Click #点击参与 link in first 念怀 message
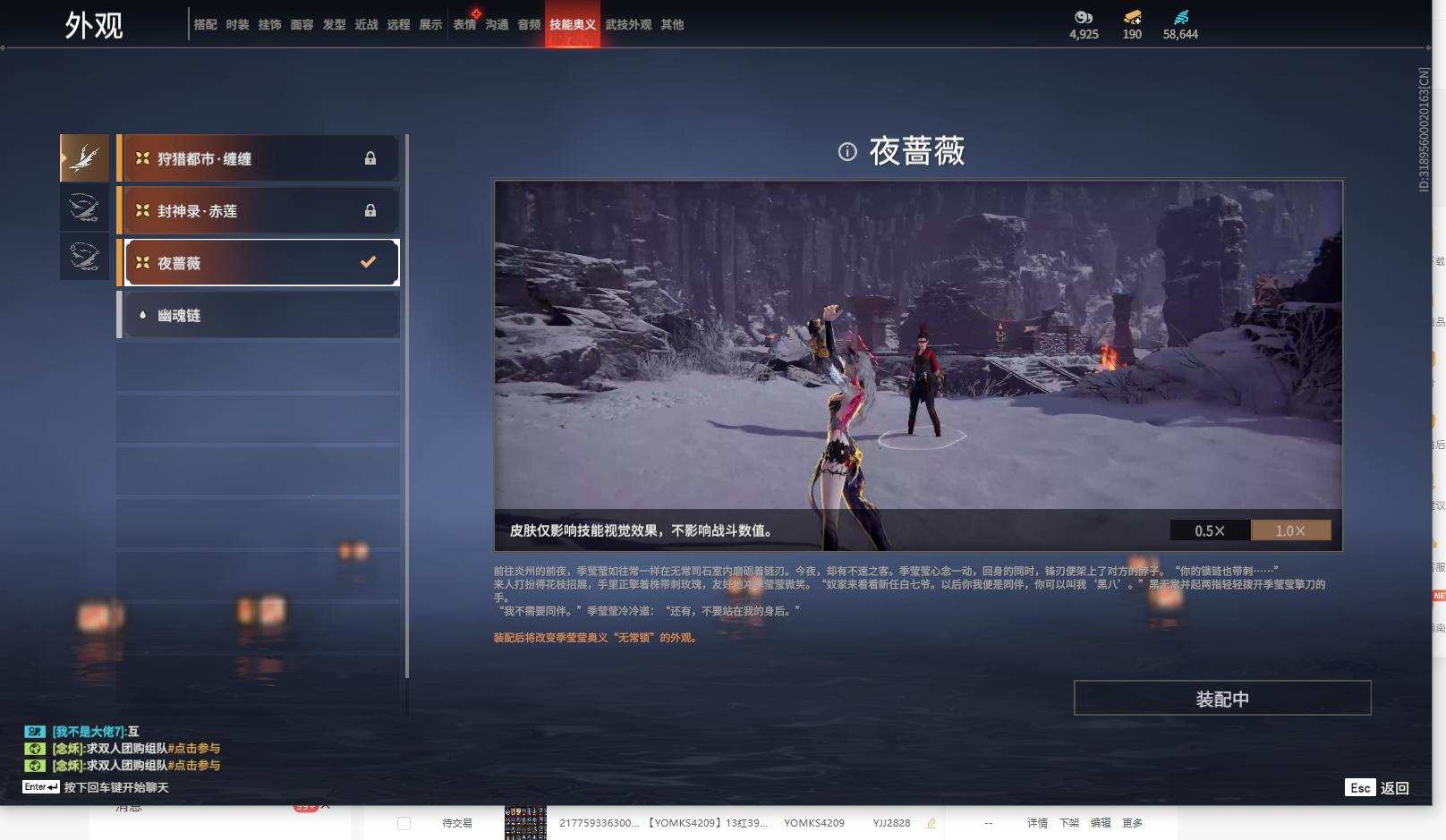 coord(194,748)
